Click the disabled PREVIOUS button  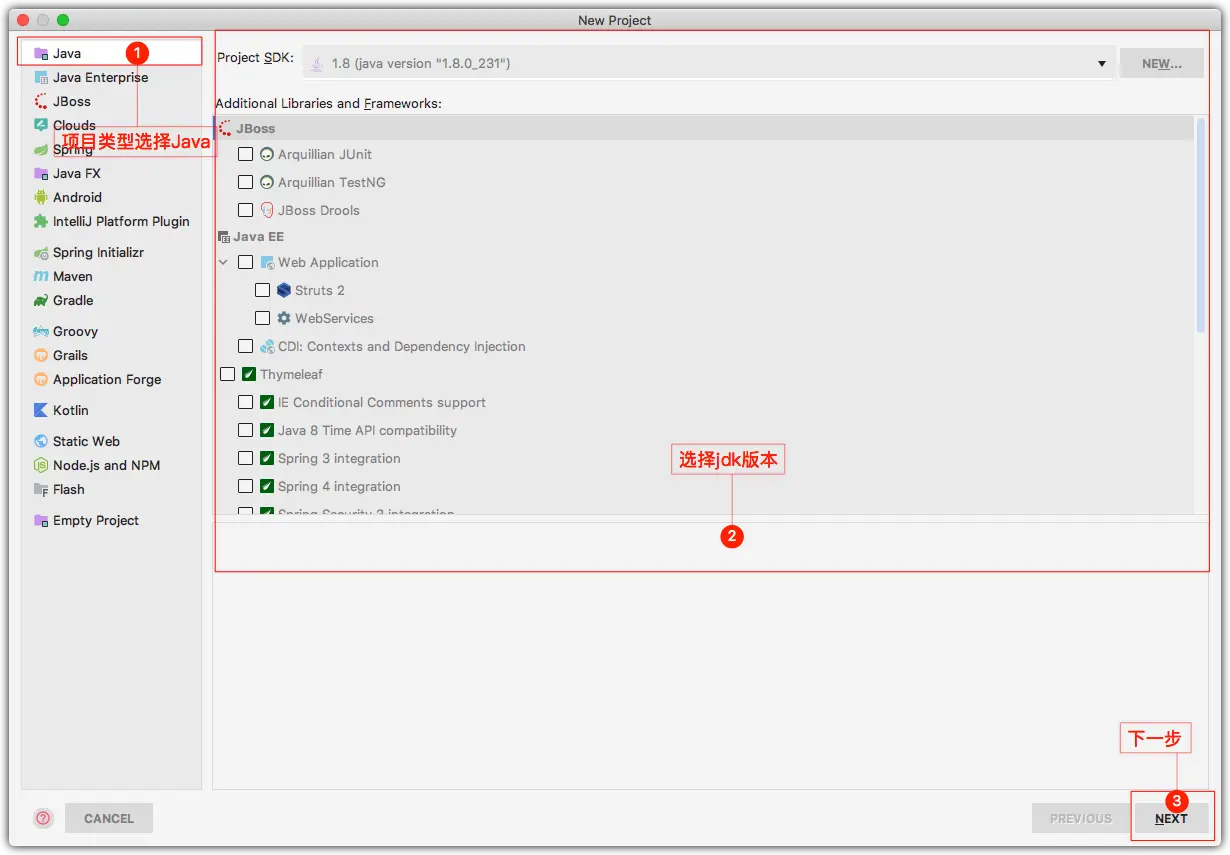tap(1081, 818)
